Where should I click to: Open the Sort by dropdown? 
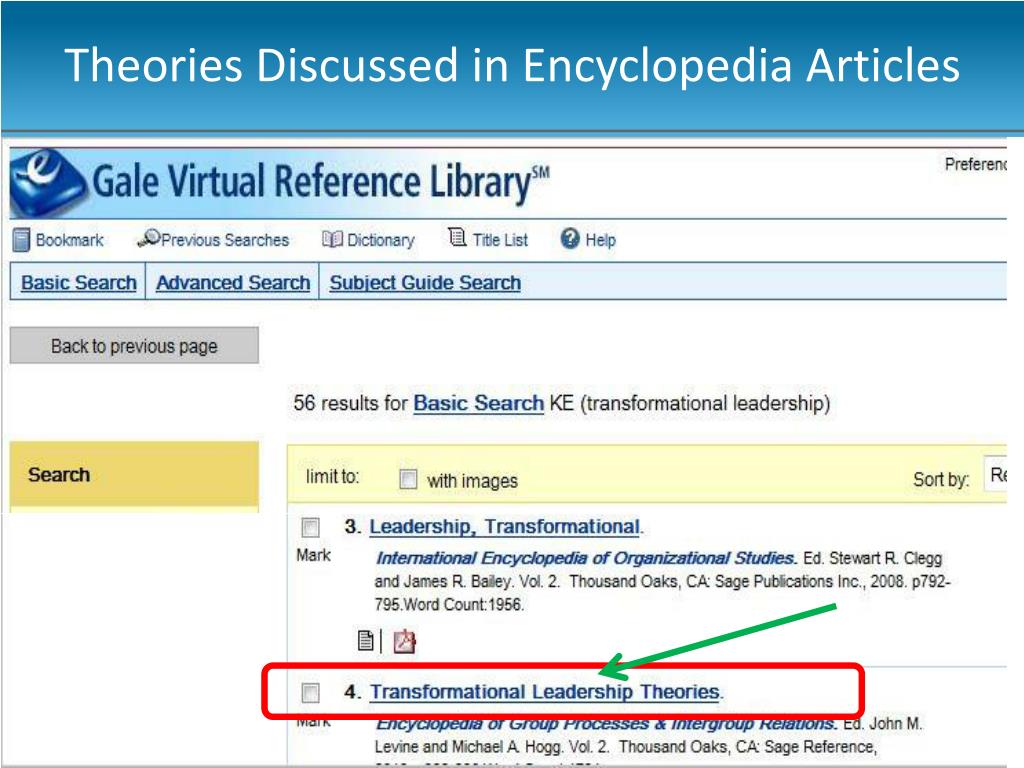[995, 475]
